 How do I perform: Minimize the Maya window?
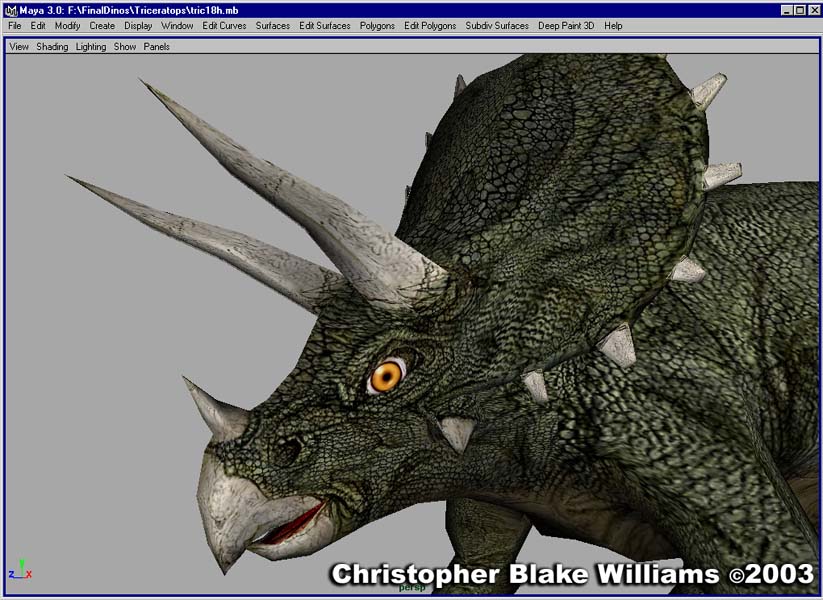click(787, 10)
